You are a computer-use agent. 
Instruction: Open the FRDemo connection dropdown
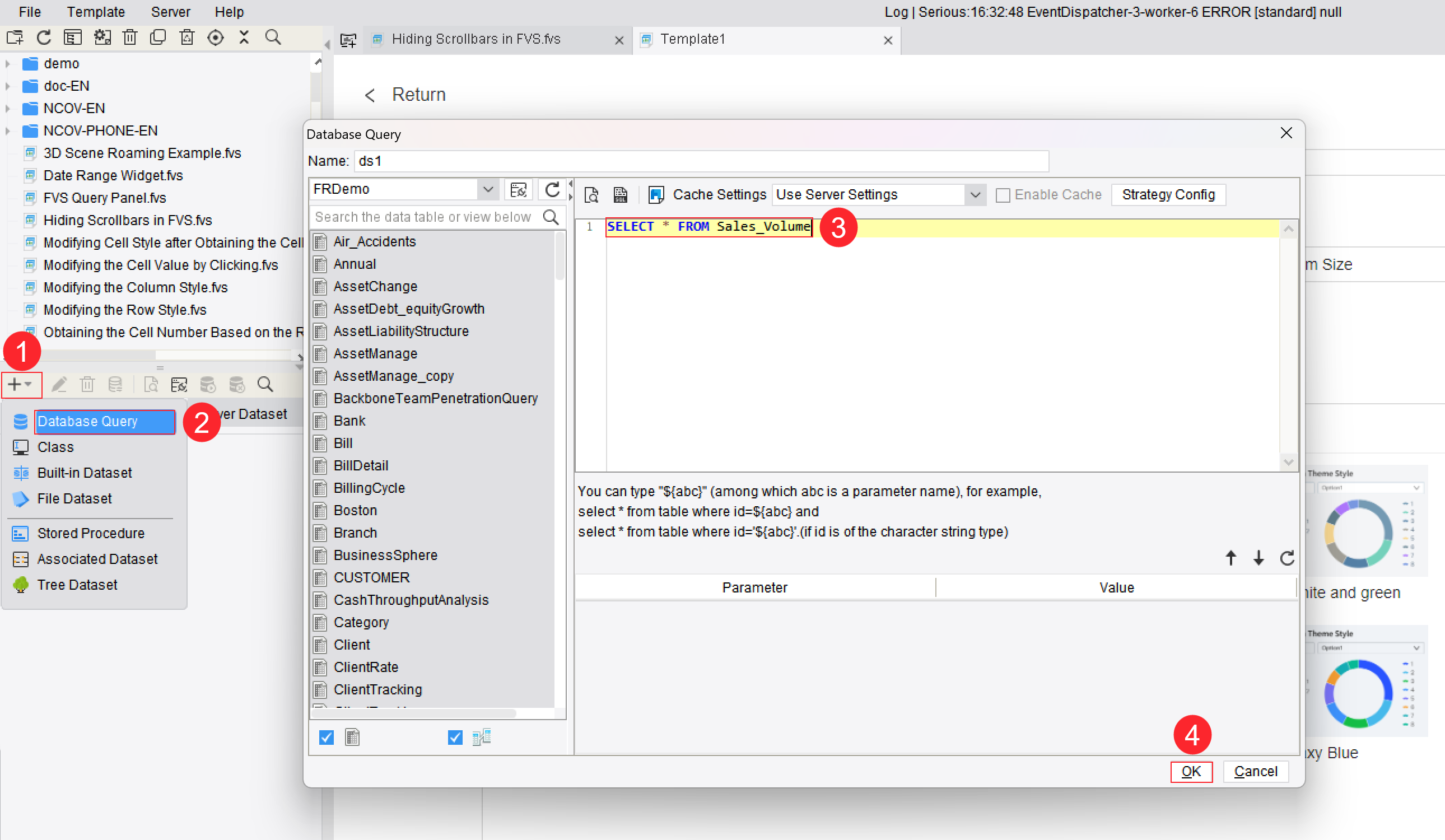488,189
